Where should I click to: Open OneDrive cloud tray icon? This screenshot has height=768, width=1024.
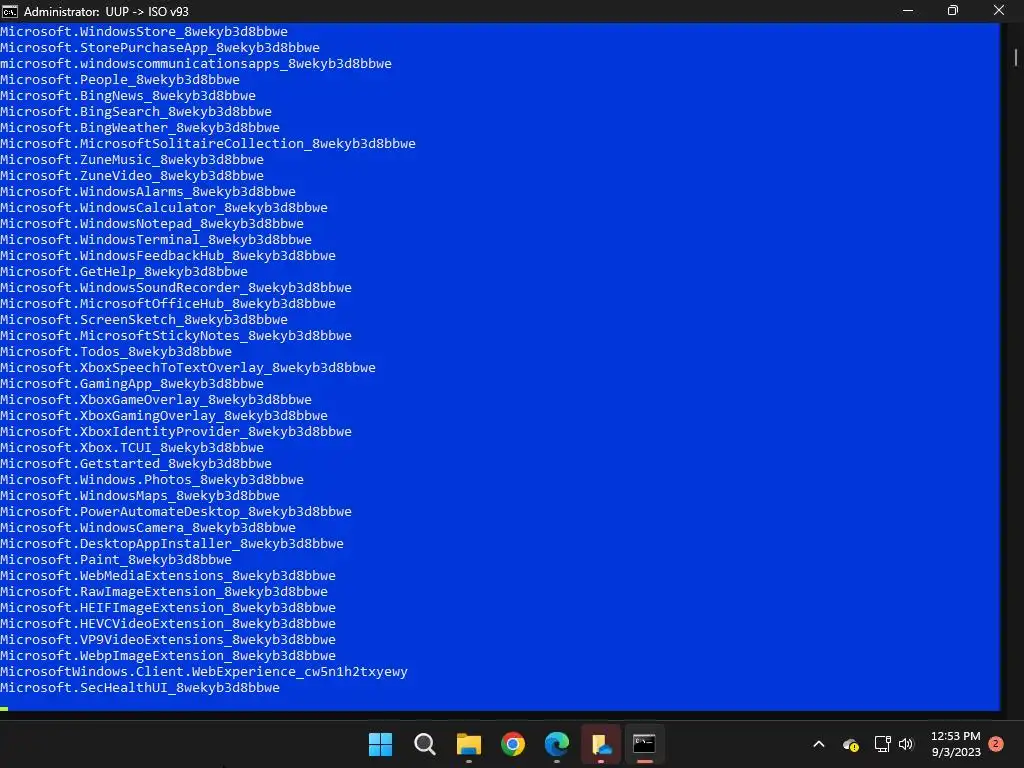pos(850,744)
